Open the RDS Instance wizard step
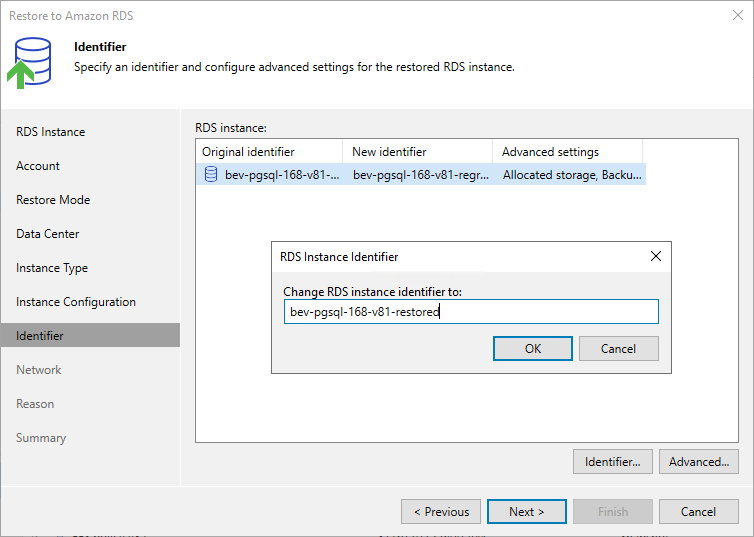 tap(50, 132)
